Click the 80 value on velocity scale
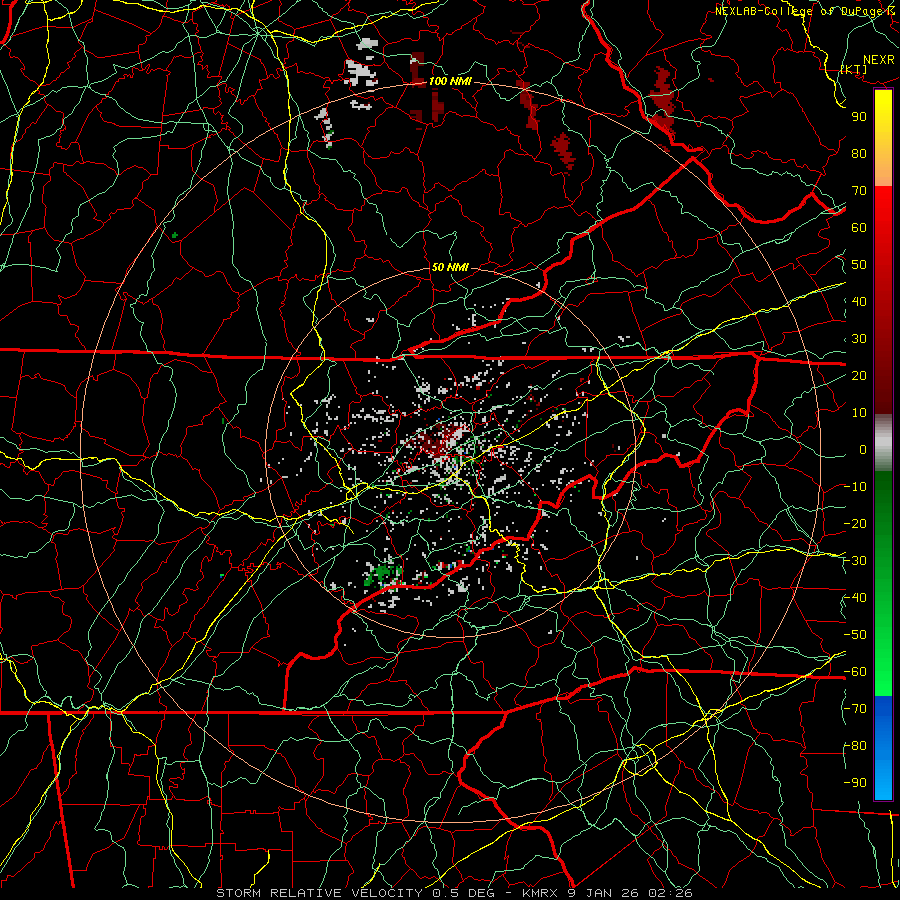The image size is (900, 900). click(x=859, y=153)
